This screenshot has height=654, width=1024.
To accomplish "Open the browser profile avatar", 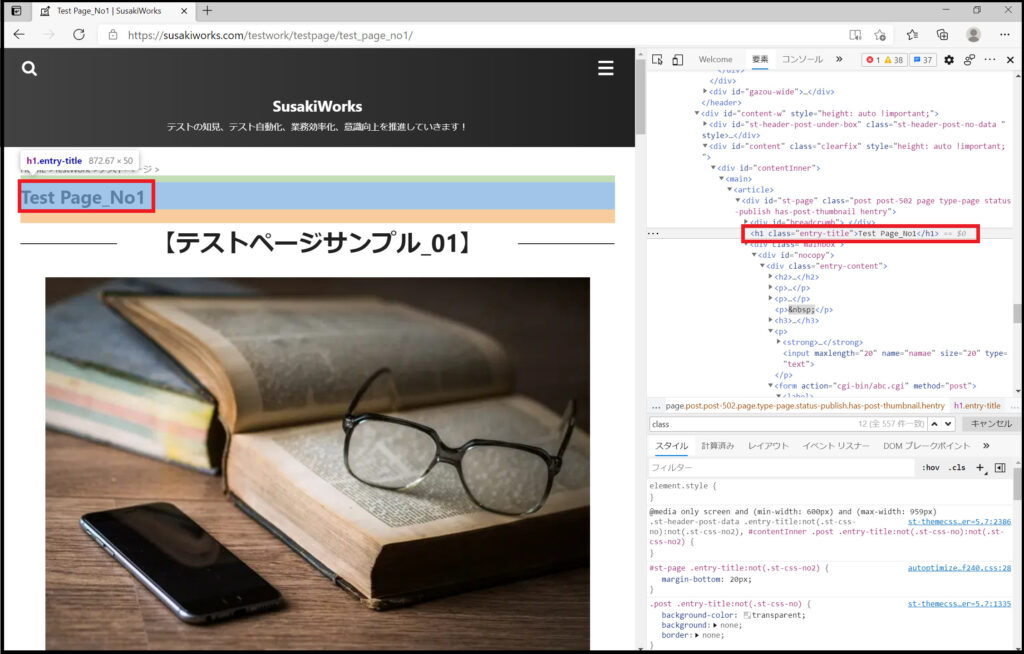I will click(973, 35).
